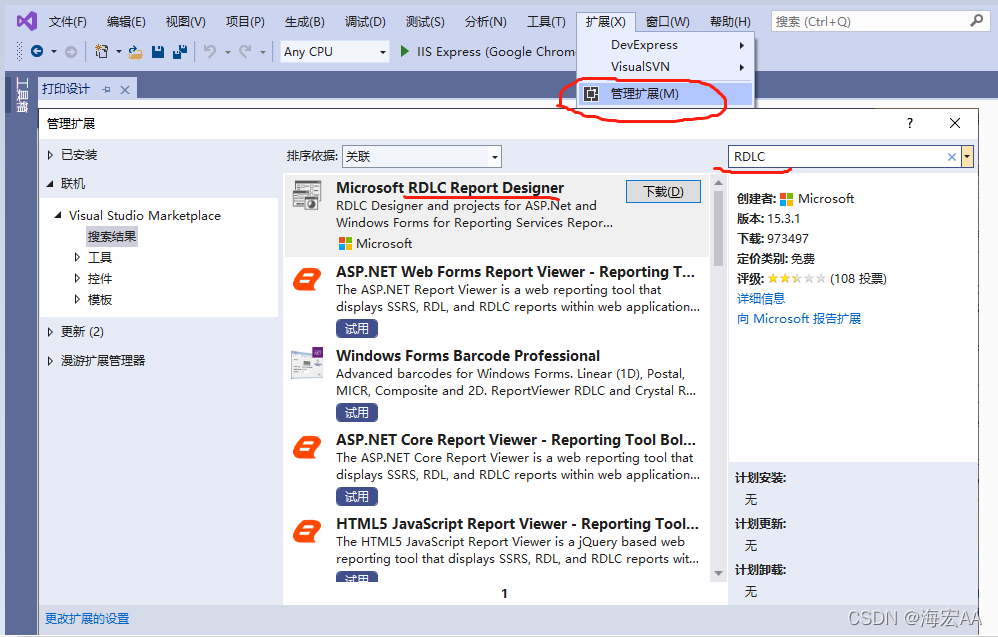The image size is (998, 637).
Task: Select the Microsoft RDLC Report Designer title
Action: (450, 188)
